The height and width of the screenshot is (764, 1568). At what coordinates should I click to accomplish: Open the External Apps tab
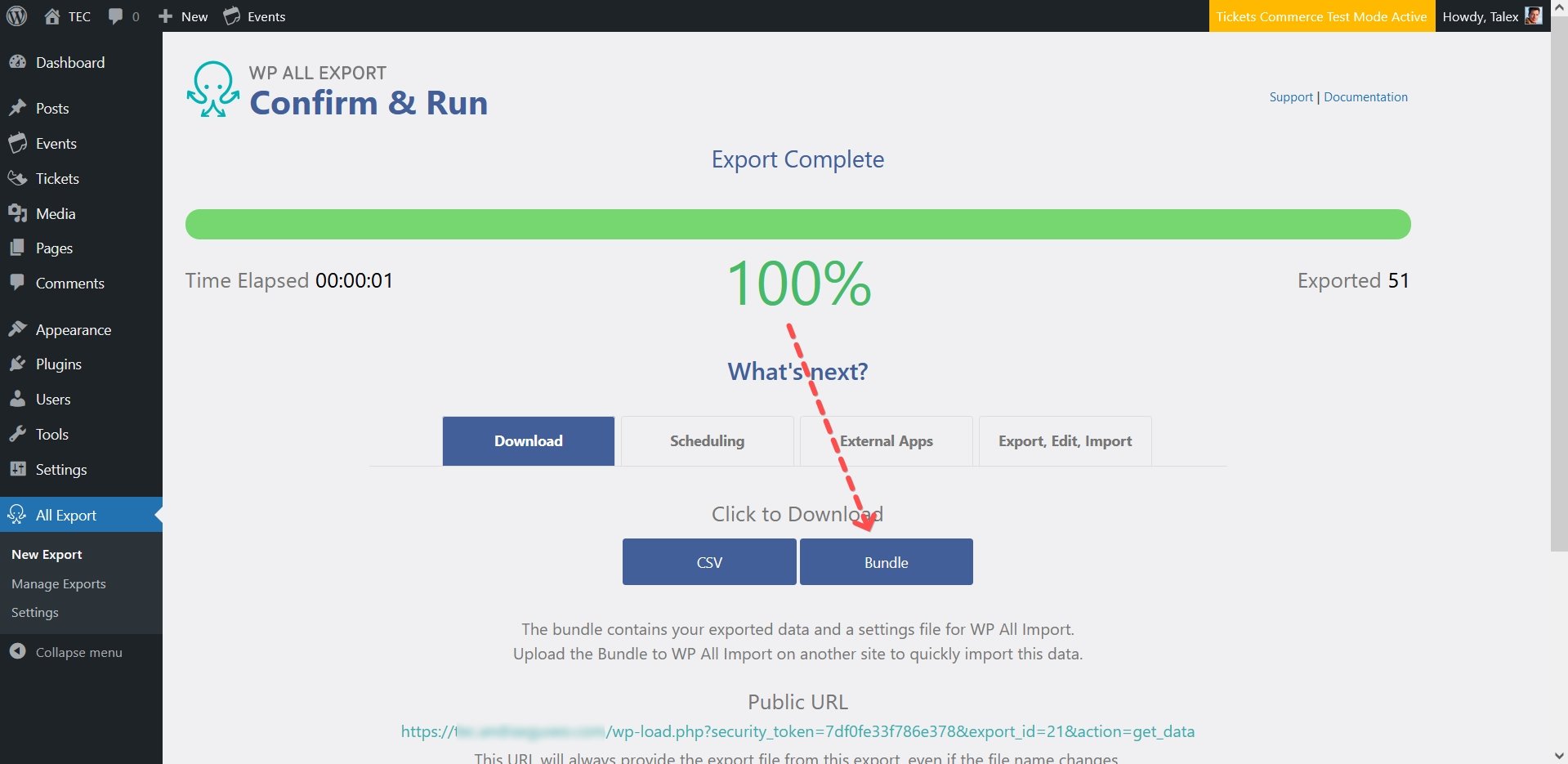pos(886,440)
